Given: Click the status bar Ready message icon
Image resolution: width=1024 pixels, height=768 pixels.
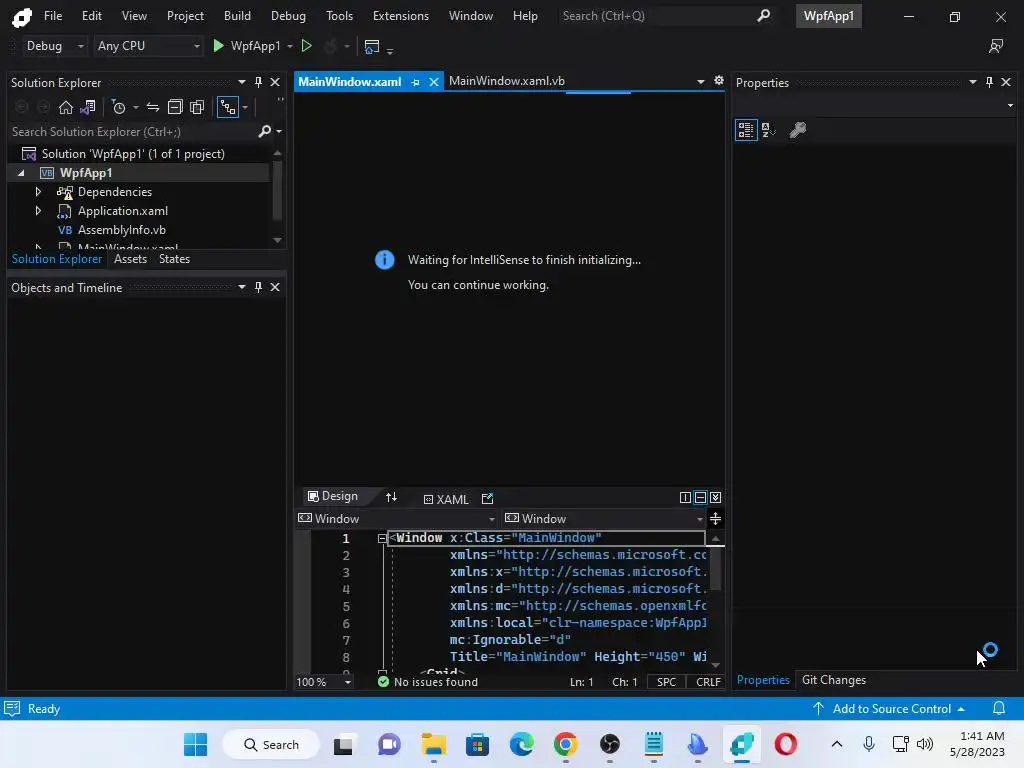Looking at the screenshot, I should 12,708.
